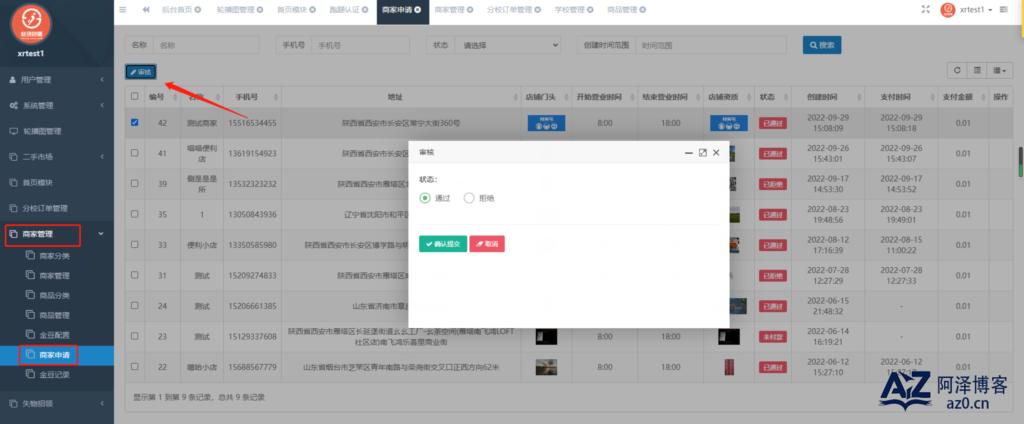Click the sort arrows on 编号 column
Image resolution: width=1024 pixels, height=424 pixels.
[176, 97]
